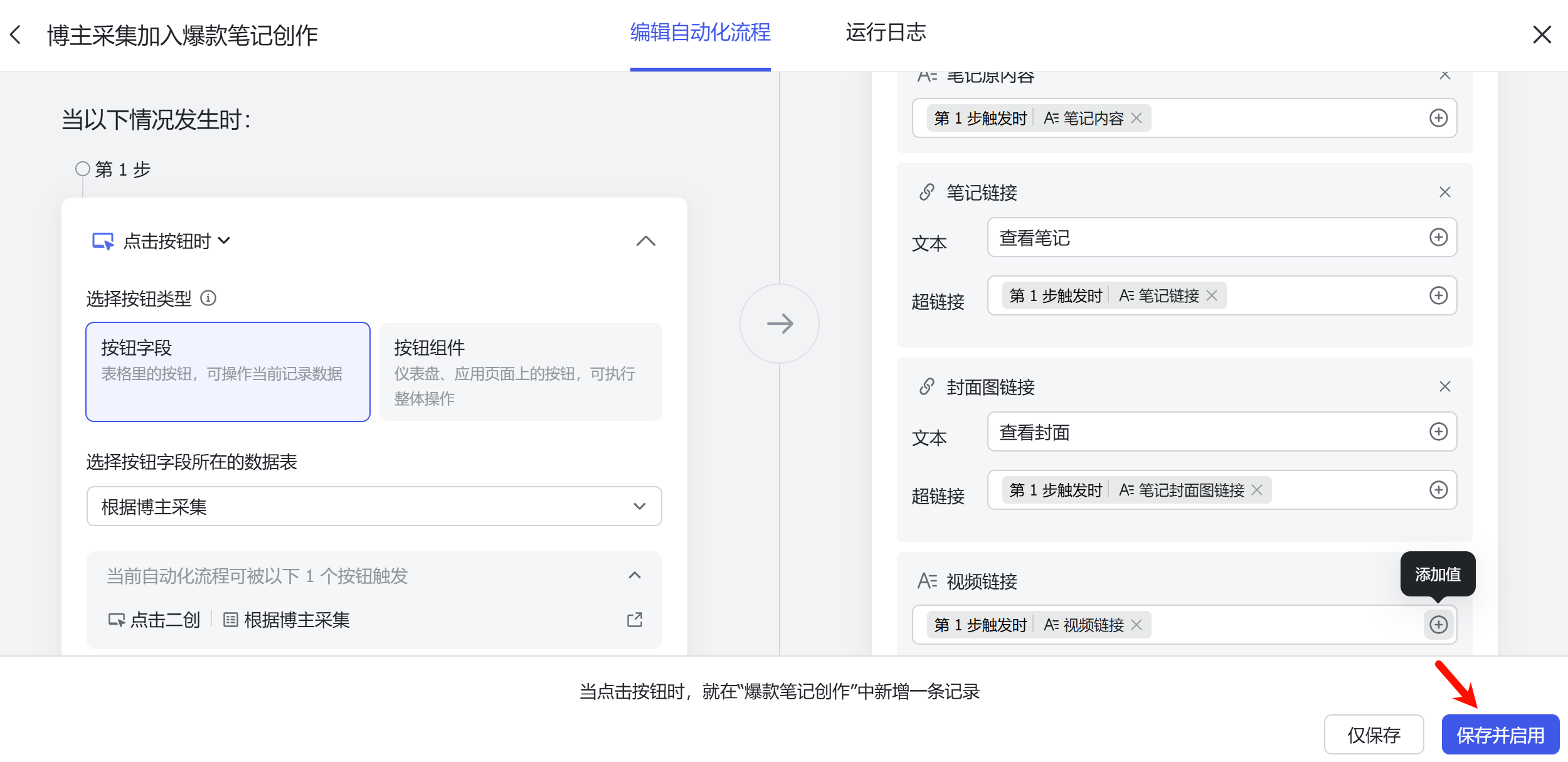
Task: Collapse the 当前自动化流程可被按钮触发 section
Action: 635,575
